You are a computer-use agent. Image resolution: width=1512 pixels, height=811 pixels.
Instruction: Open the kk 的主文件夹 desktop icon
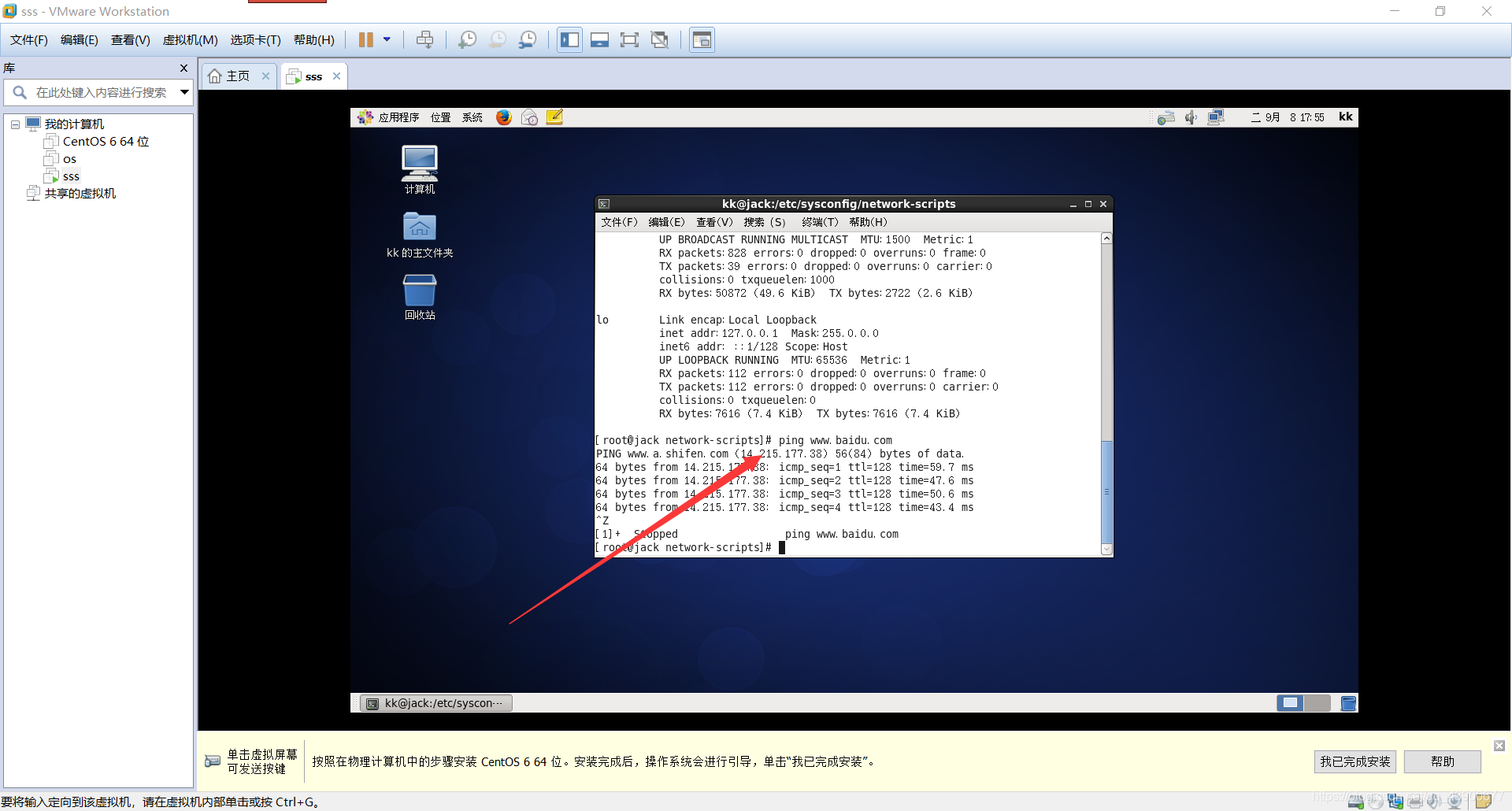[420, 235]
